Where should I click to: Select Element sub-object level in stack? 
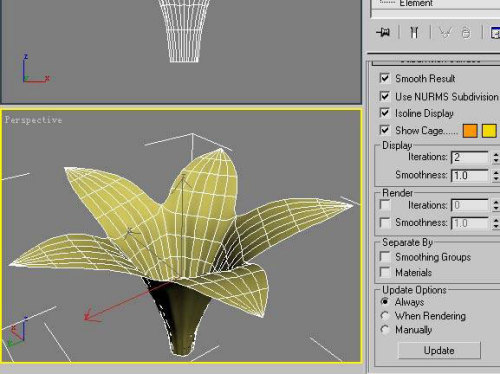[x=416, y=3]
